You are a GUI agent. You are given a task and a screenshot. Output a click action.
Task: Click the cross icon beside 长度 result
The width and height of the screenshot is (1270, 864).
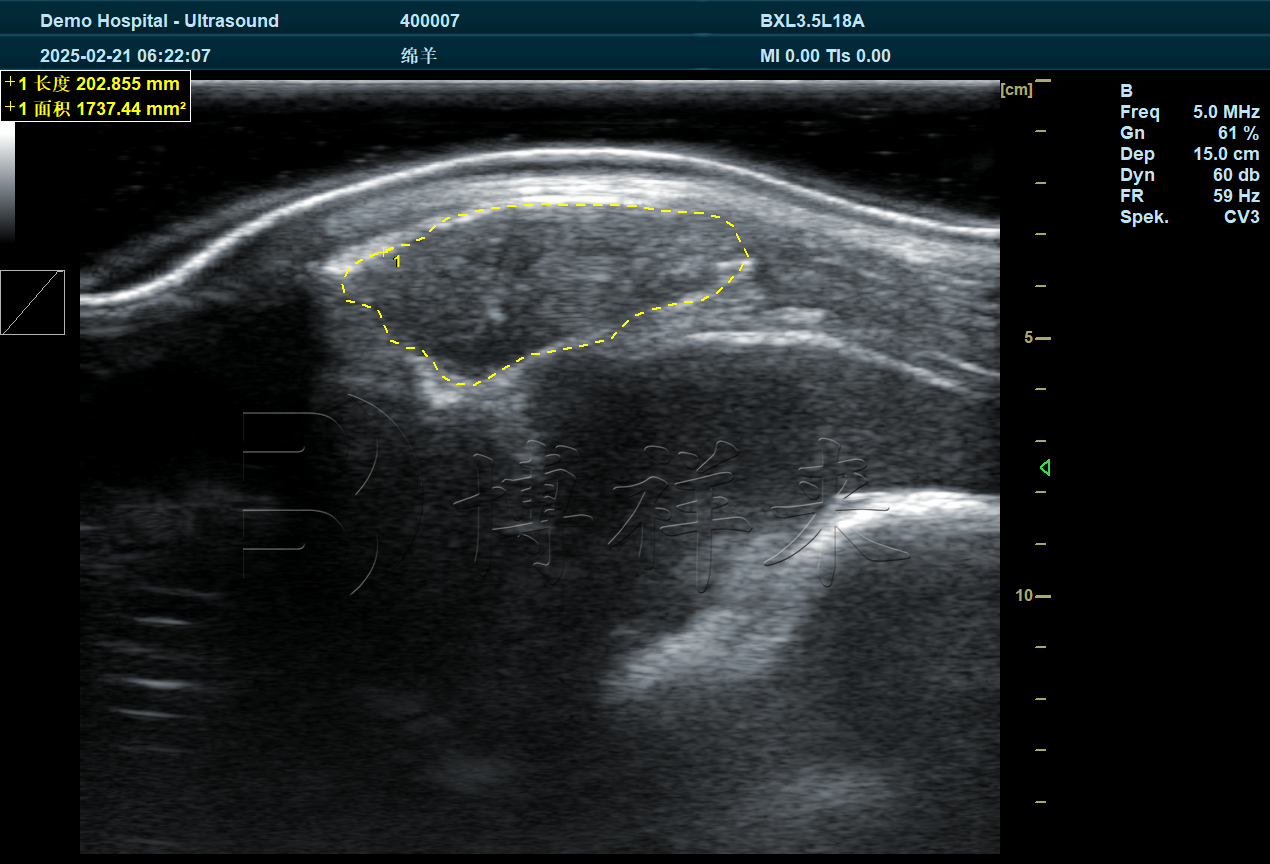pos(10,83)
